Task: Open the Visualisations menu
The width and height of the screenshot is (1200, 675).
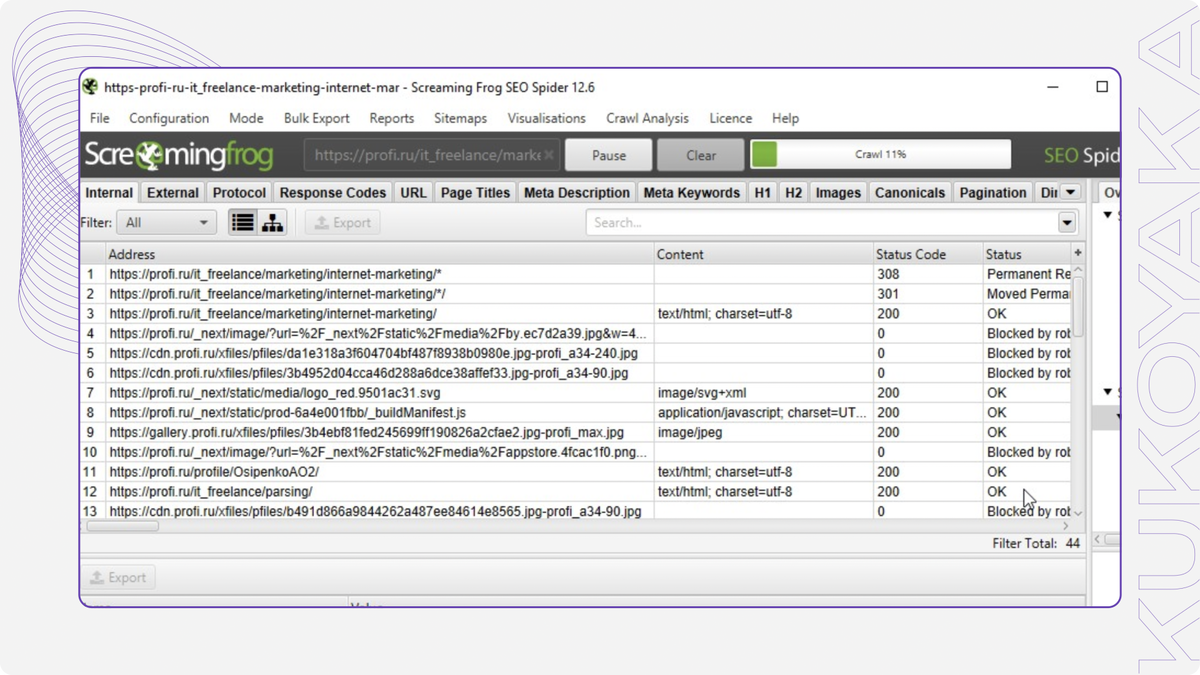Action: pos(546,118)
